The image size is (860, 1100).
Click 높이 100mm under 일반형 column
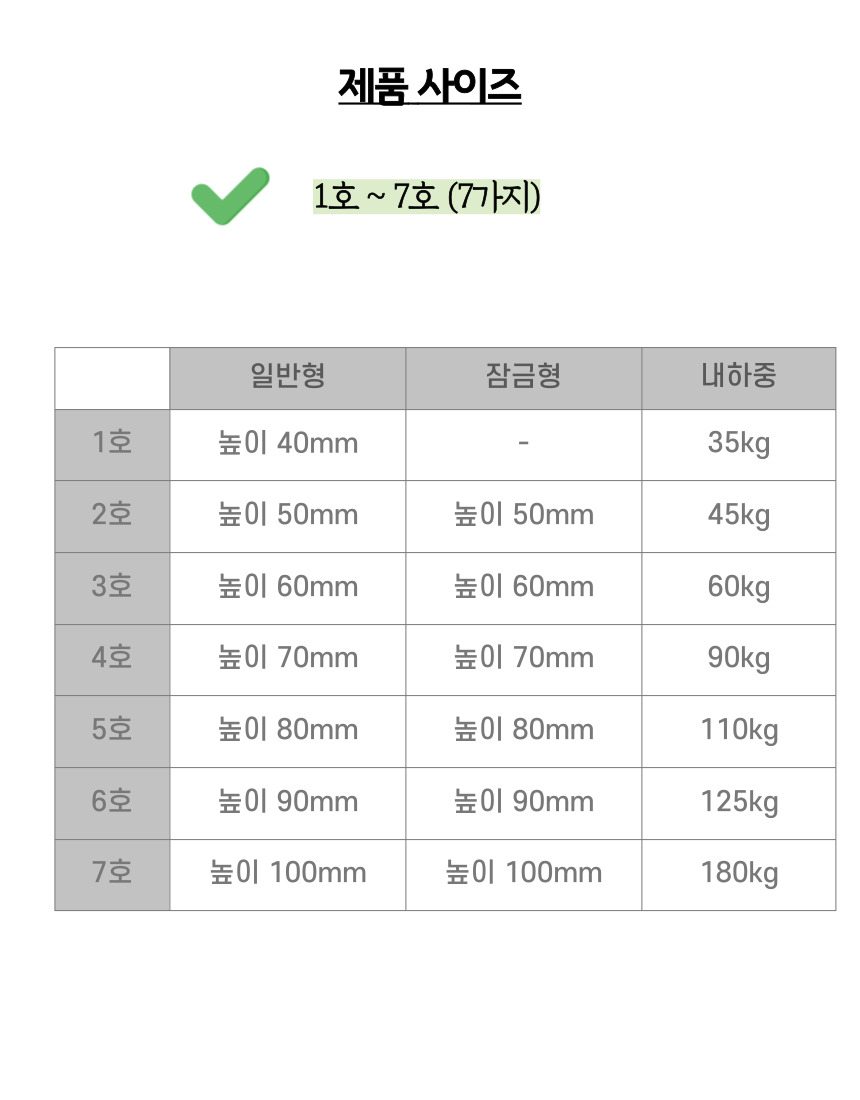[x=288, y=872]
